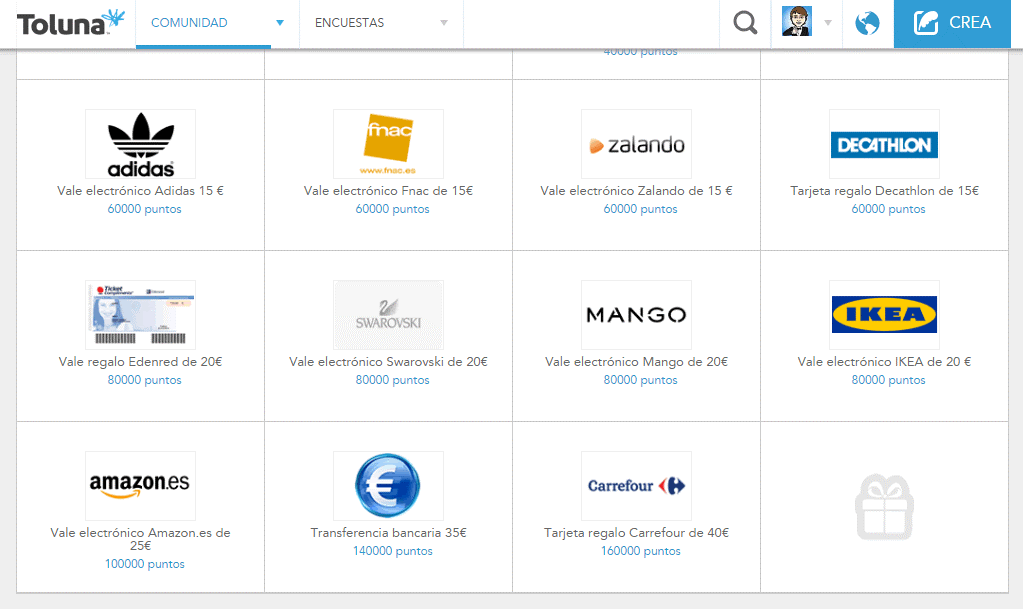This screenshot has width=1023, height=609.
Task: Click '60000 puntos' under Decathlon
Action: pos(888,209)
